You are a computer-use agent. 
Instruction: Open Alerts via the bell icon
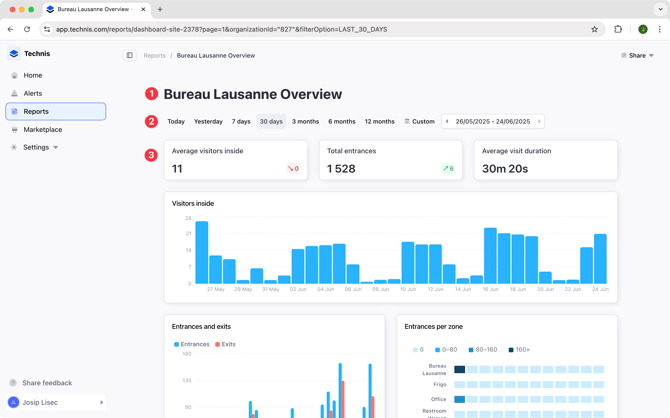pos(14,93)
